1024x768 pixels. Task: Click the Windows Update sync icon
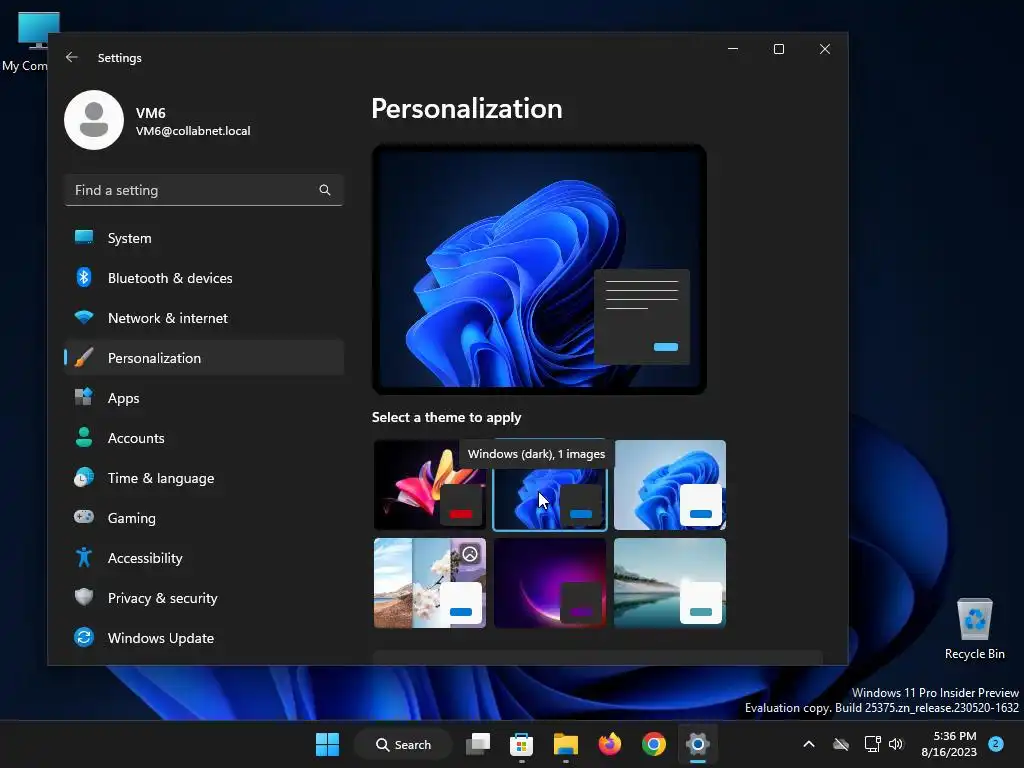click(x=84, y=637)
